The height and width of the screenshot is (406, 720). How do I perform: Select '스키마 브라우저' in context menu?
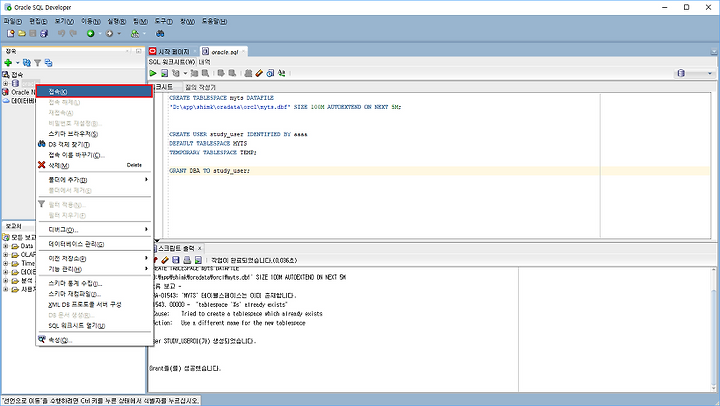click(94, 134)
